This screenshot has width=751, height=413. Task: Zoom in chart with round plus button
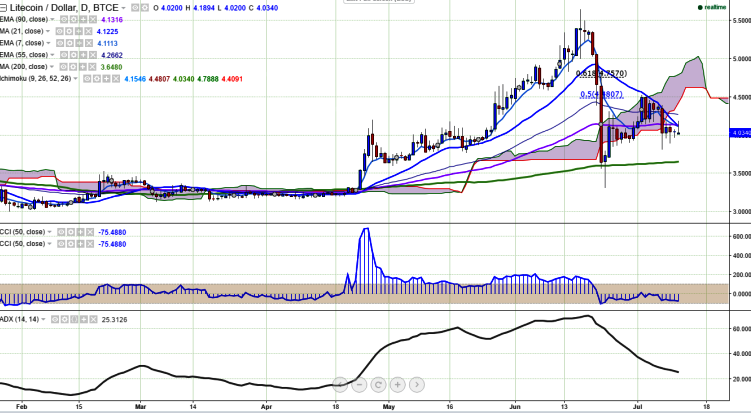coord(398,384)
